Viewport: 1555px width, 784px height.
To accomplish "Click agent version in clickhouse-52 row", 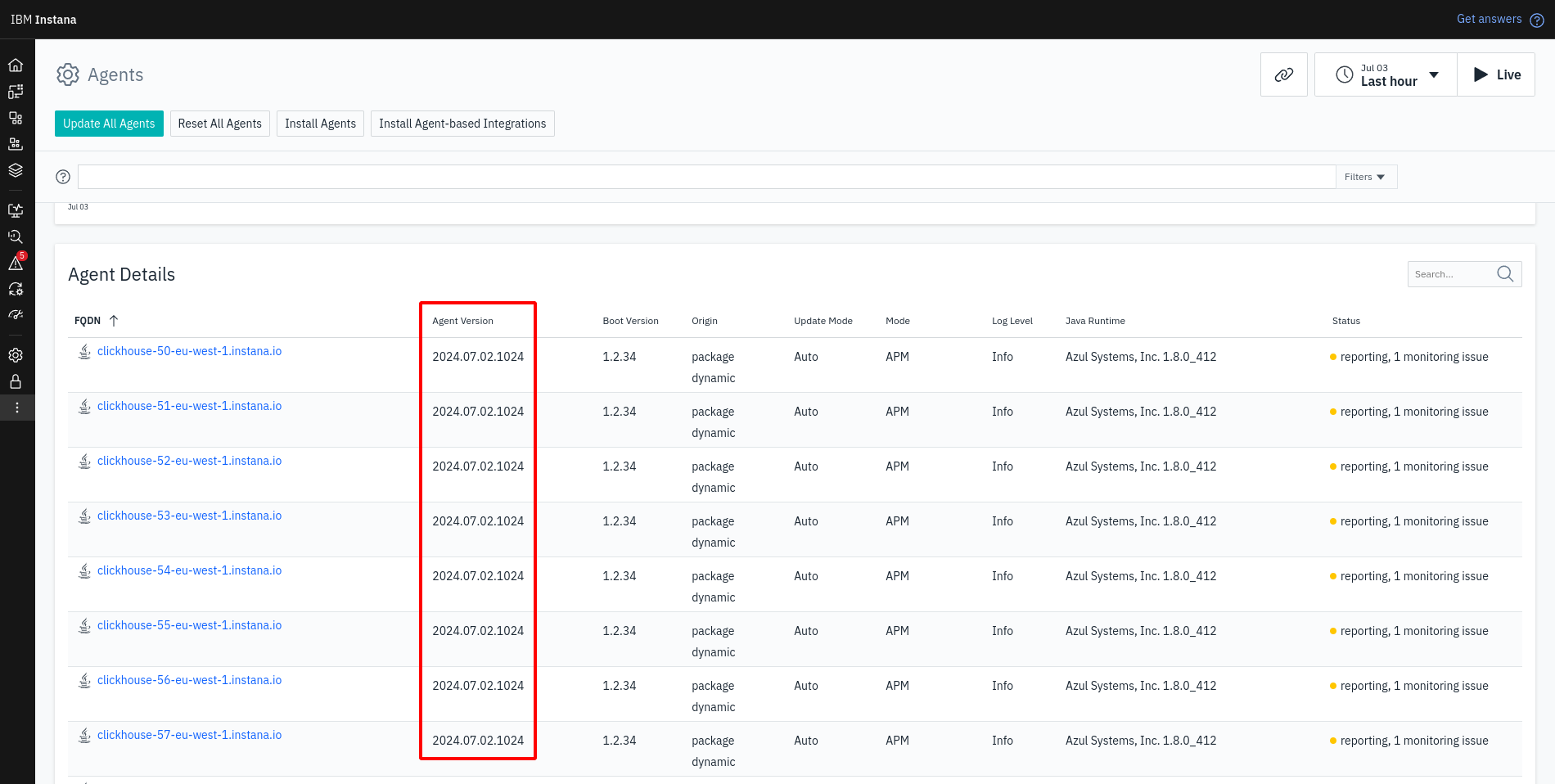I will coord(478,466).
